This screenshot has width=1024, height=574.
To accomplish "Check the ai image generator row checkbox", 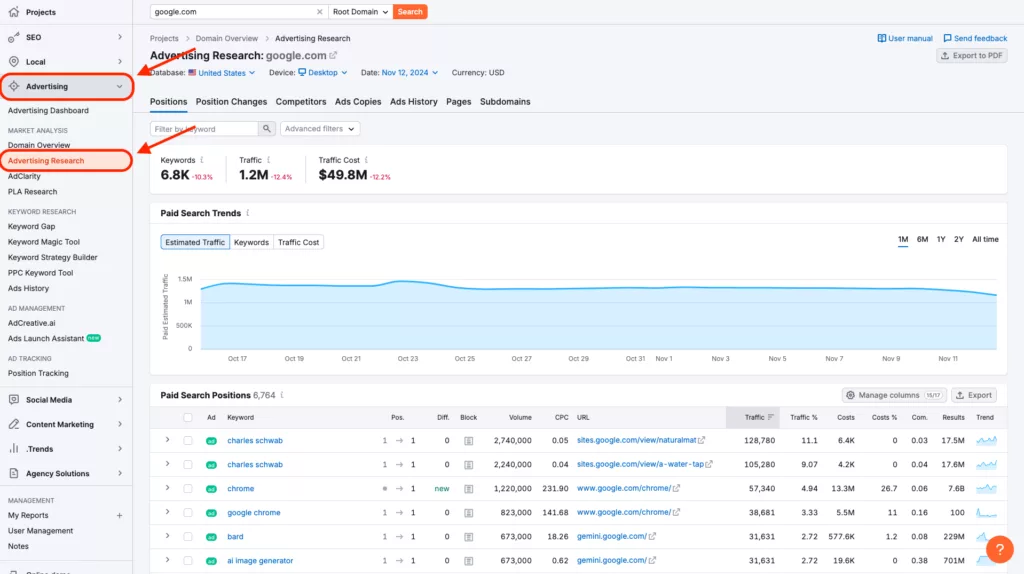I will pyautogui.click(x=187, y=560).
